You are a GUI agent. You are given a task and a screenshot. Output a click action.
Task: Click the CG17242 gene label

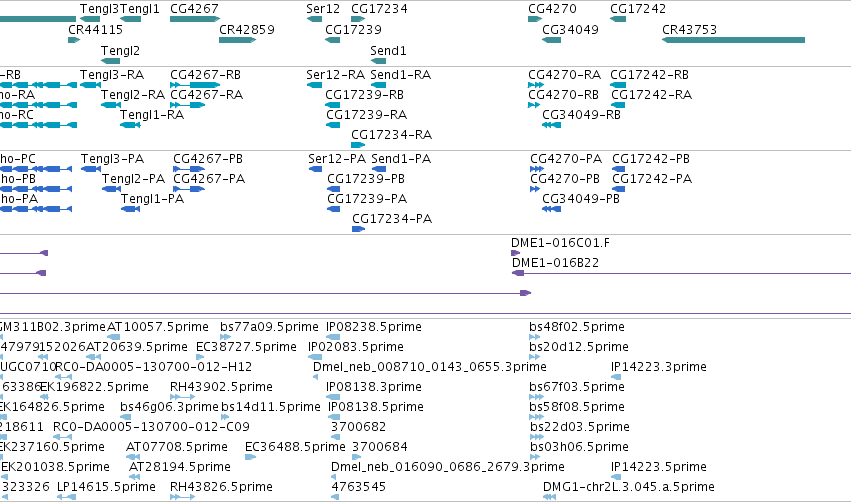(x=638, y=9)
